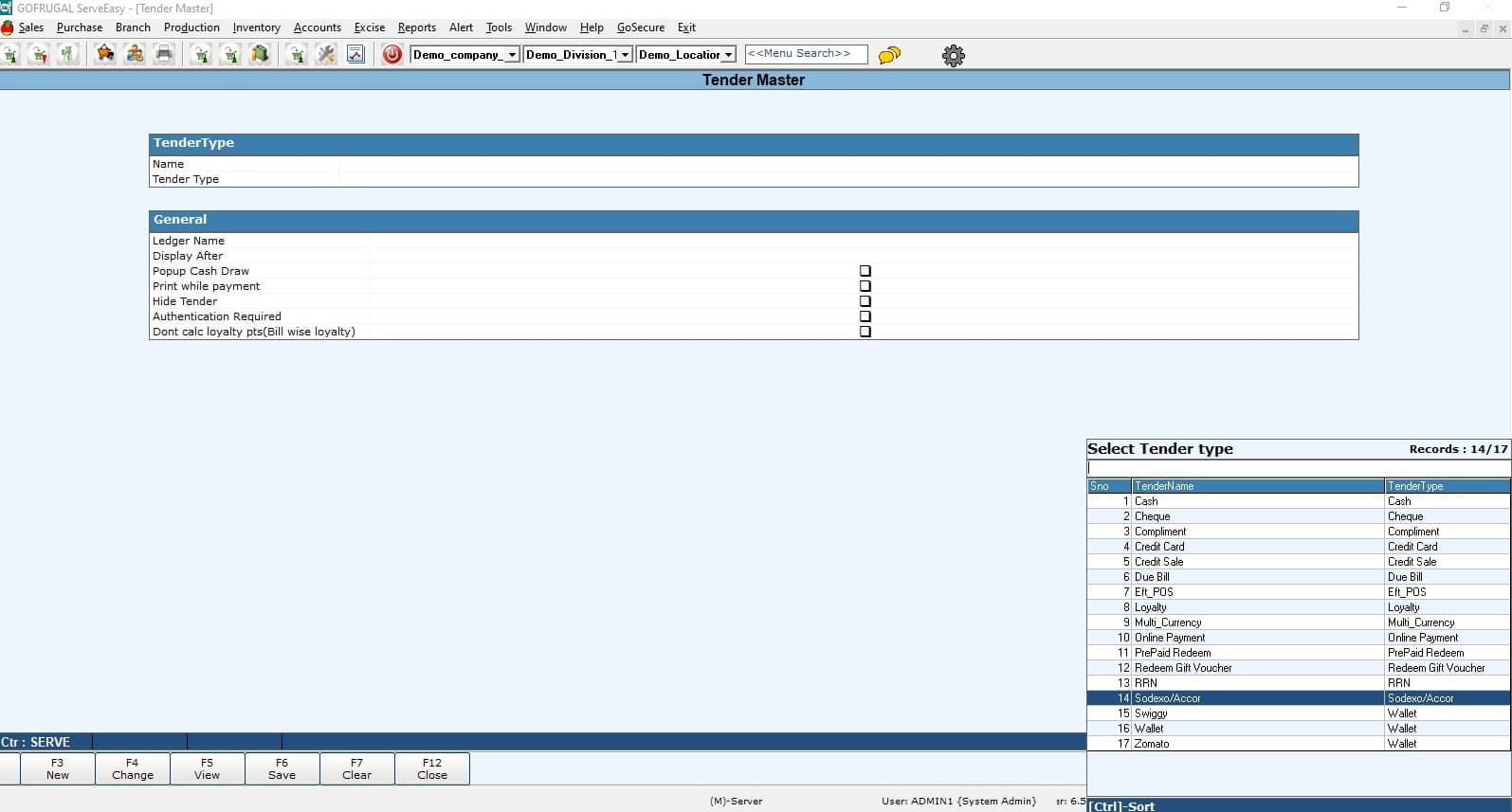
Task: Open the Sales menu
Action: click(x=31, y=27)
